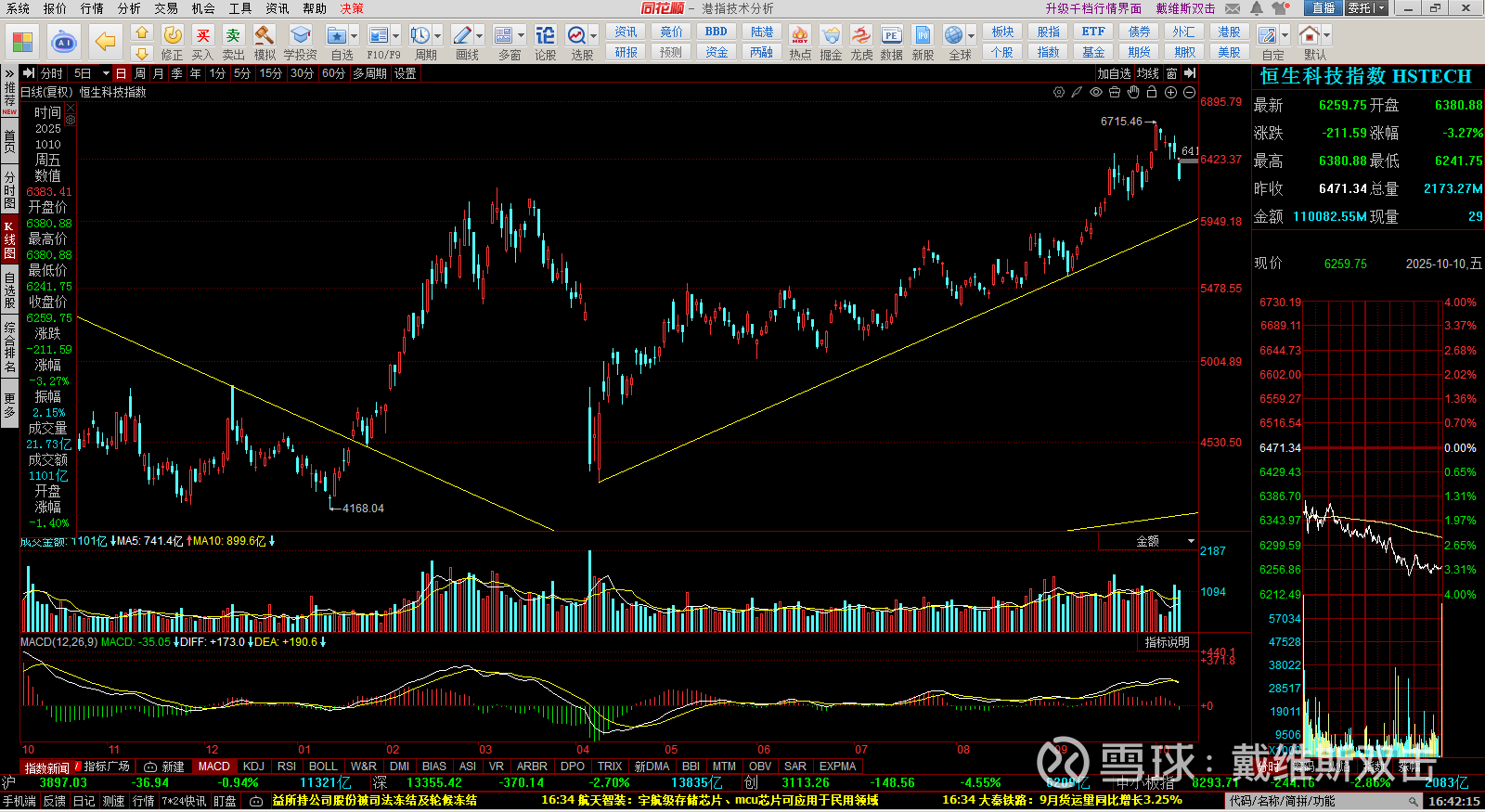Select the K线图 sidebar tab
1485x812 pixels.
coord(9,239)
